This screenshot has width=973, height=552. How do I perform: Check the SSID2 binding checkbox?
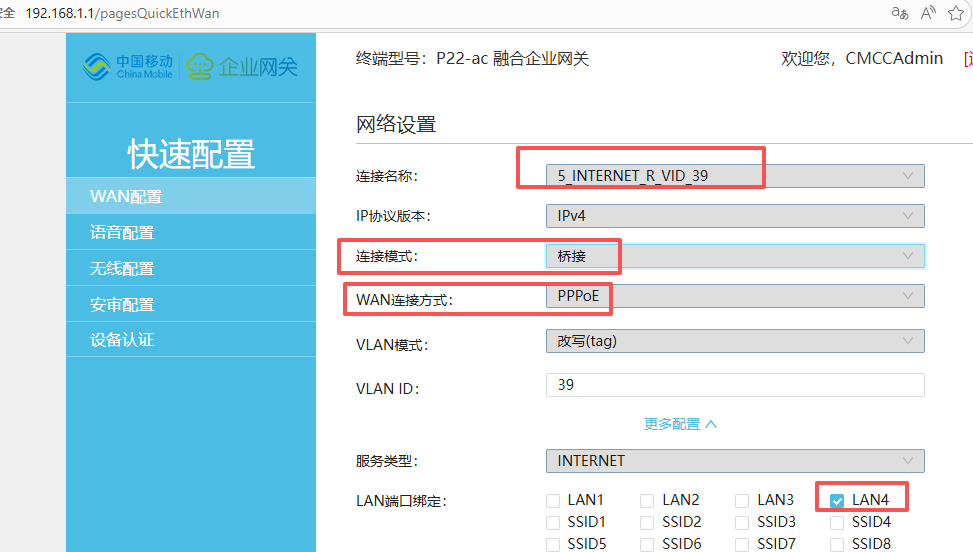pyautogui.click(x=647, y=523)
